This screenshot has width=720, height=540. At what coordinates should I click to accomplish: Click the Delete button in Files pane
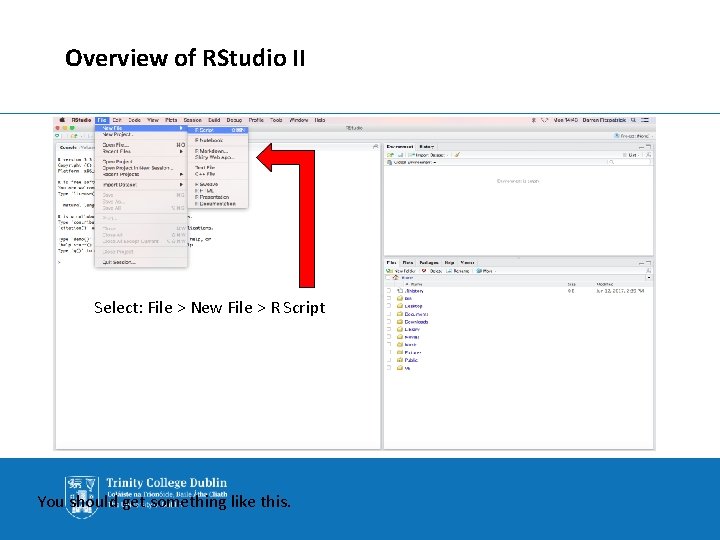(432, 271)
